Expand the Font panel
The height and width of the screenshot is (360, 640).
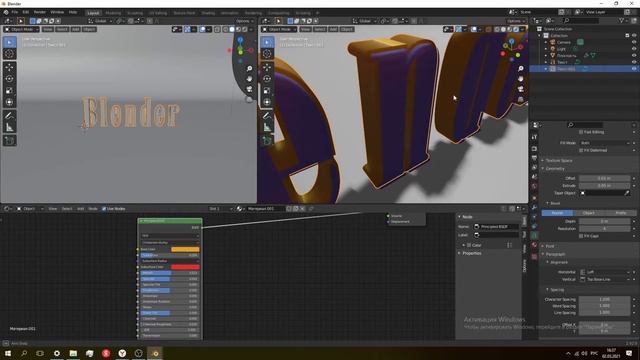549,246
